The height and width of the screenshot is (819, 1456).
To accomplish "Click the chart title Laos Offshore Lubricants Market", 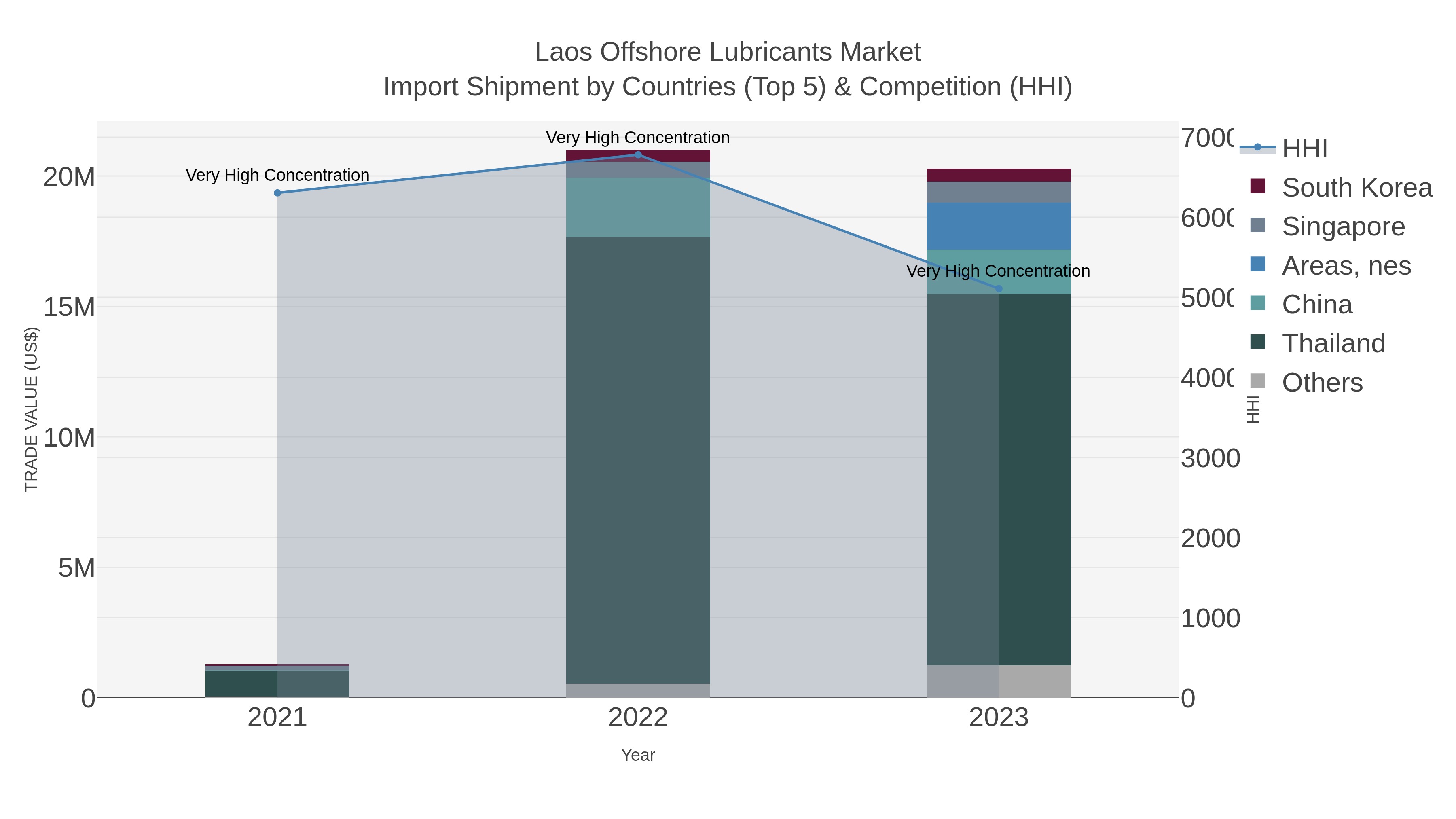I will tap(728, 52).
